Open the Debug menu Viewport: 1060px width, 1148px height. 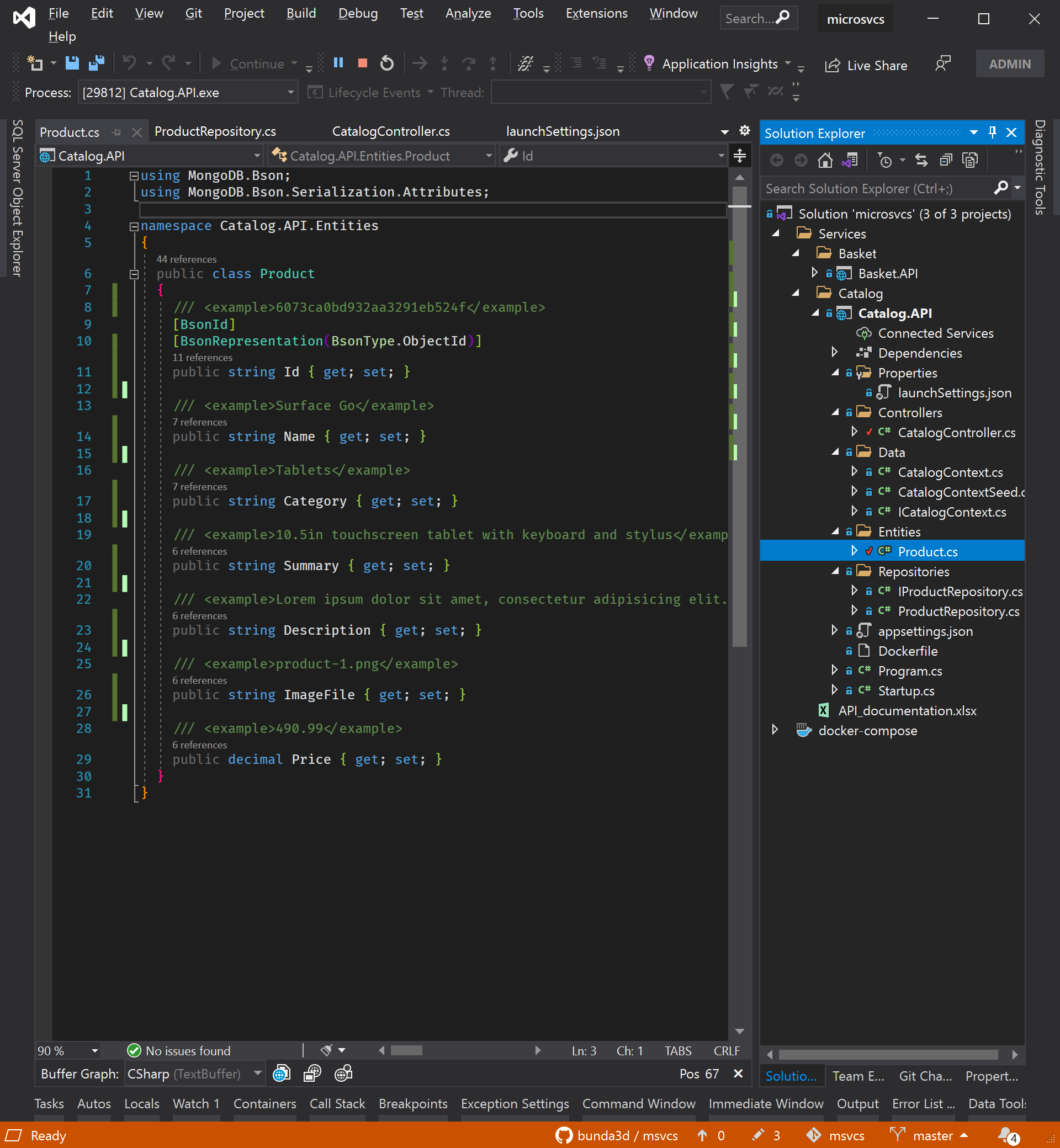tap(357, 13)
